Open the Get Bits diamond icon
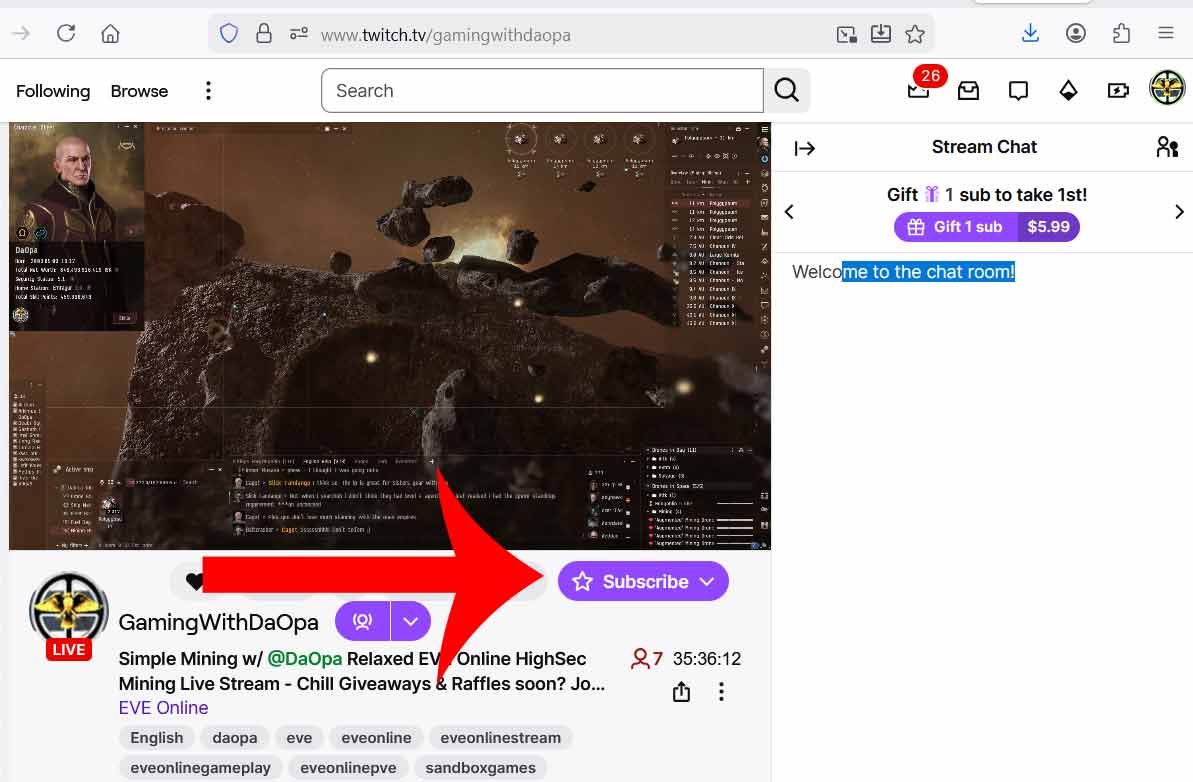This screenshot has width=1193, height=782. (1068, 91)
